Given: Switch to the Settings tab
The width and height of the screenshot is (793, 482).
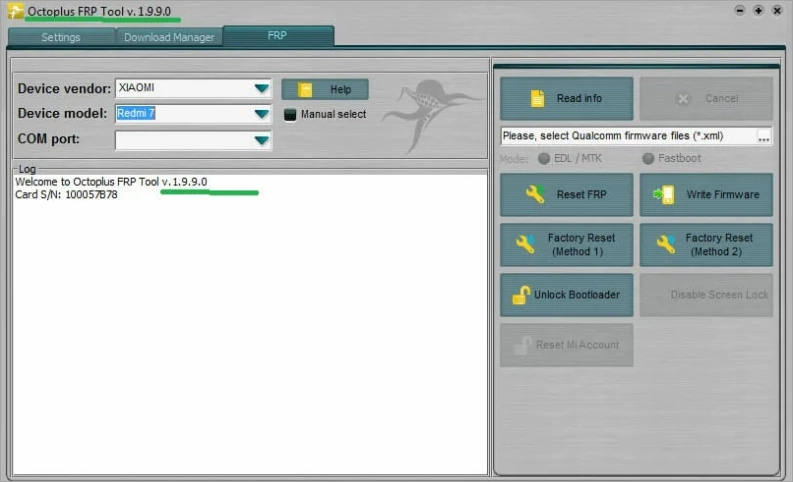Looking at the screenshot, I should tap(61, 37).
